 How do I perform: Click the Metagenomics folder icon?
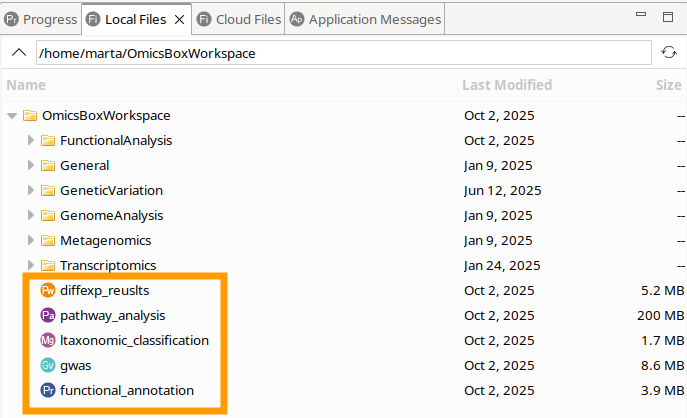point(48,241)
